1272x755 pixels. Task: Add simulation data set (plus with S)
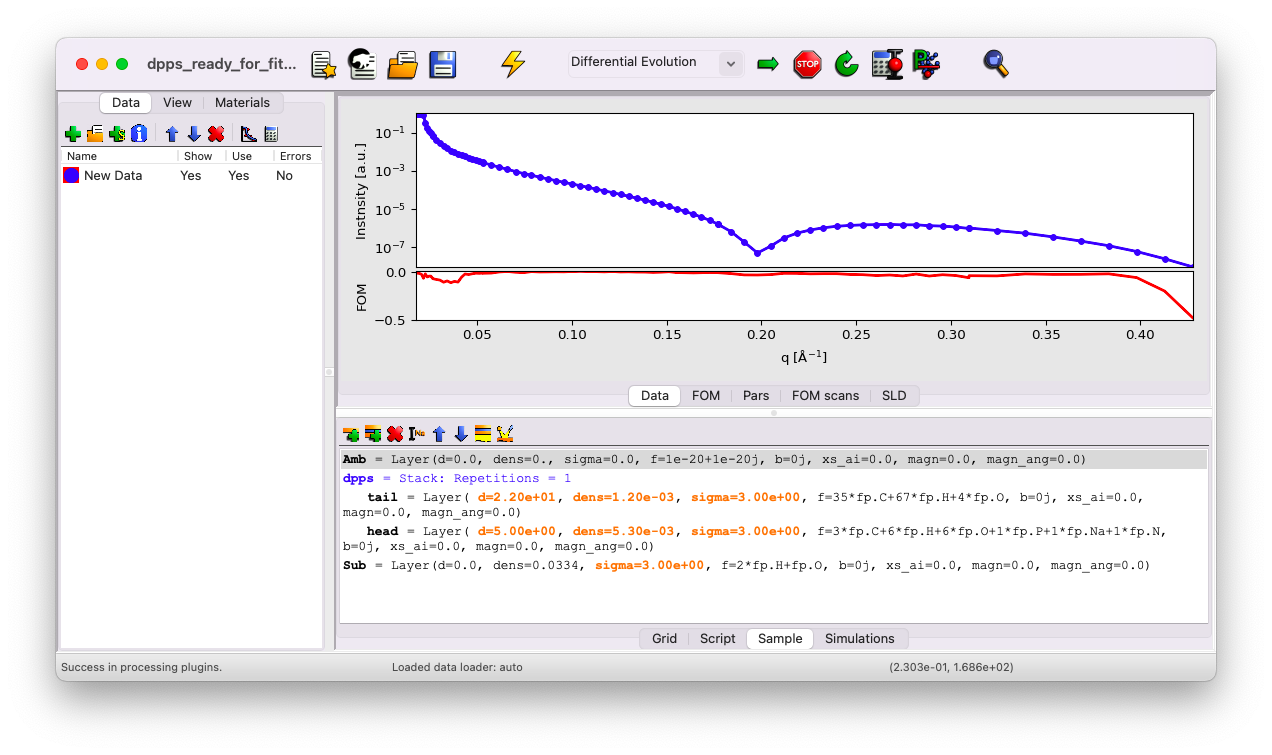tap(117, 133)
